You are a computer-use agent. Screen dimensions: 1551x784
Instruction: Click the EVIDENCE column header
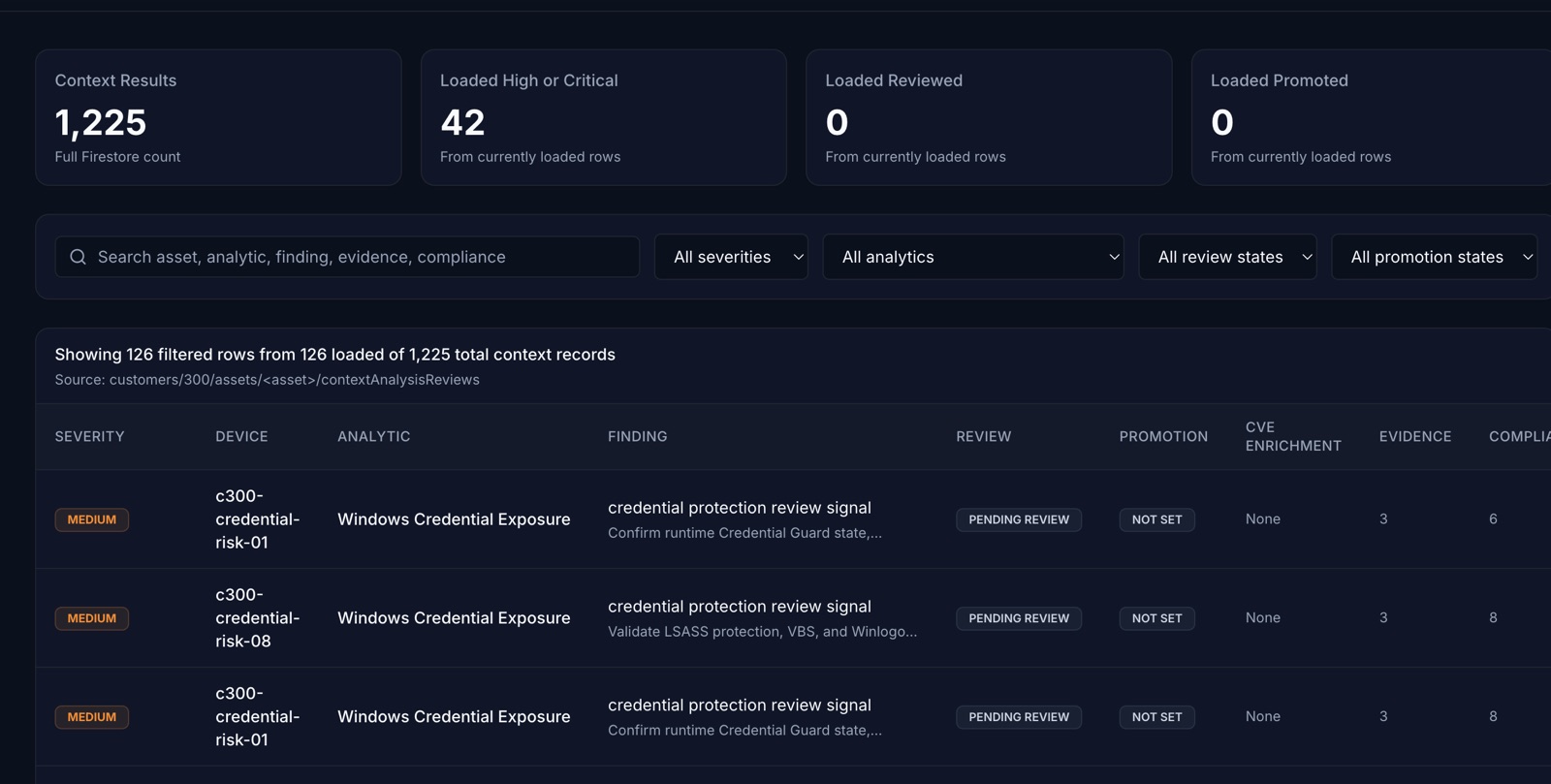pyautogui.click(x=1415, y=436)
